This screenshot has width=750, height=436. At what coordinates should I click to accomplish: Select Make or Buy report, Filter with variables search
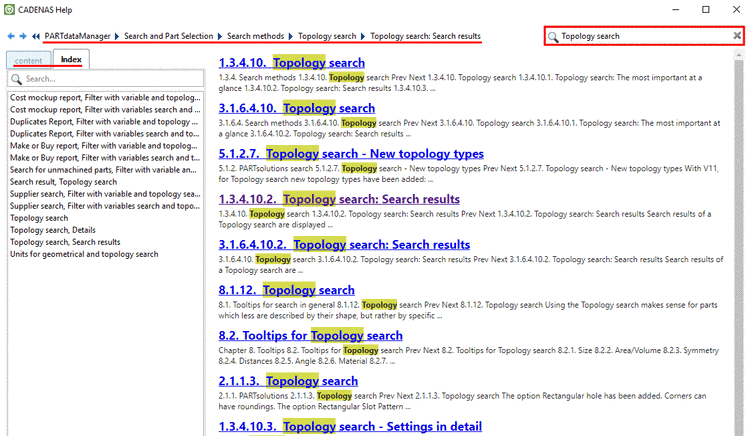tap(105, 158)
